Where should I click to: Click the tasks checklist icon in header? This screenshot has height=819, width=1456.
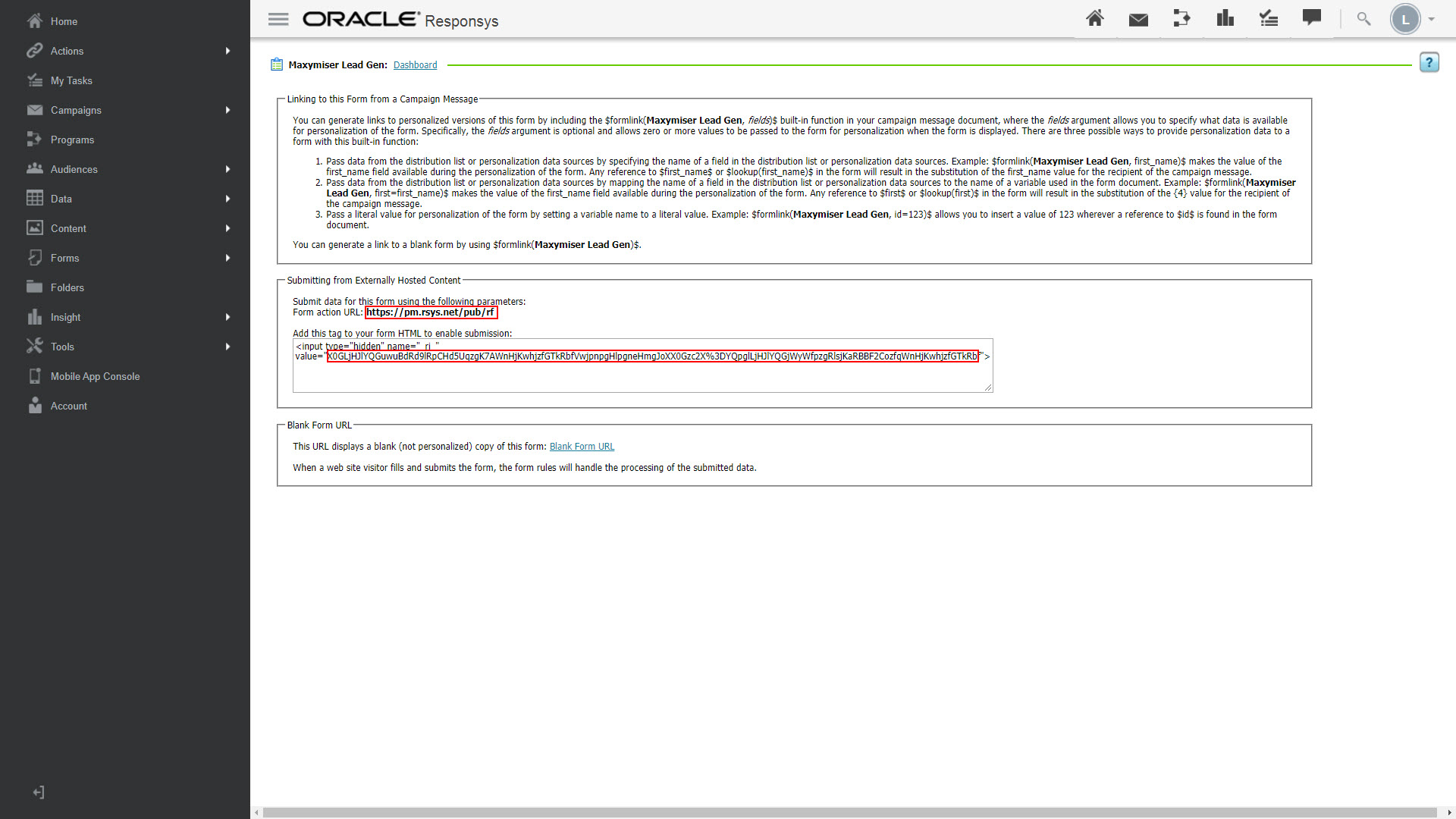[x=1269, y=19]
